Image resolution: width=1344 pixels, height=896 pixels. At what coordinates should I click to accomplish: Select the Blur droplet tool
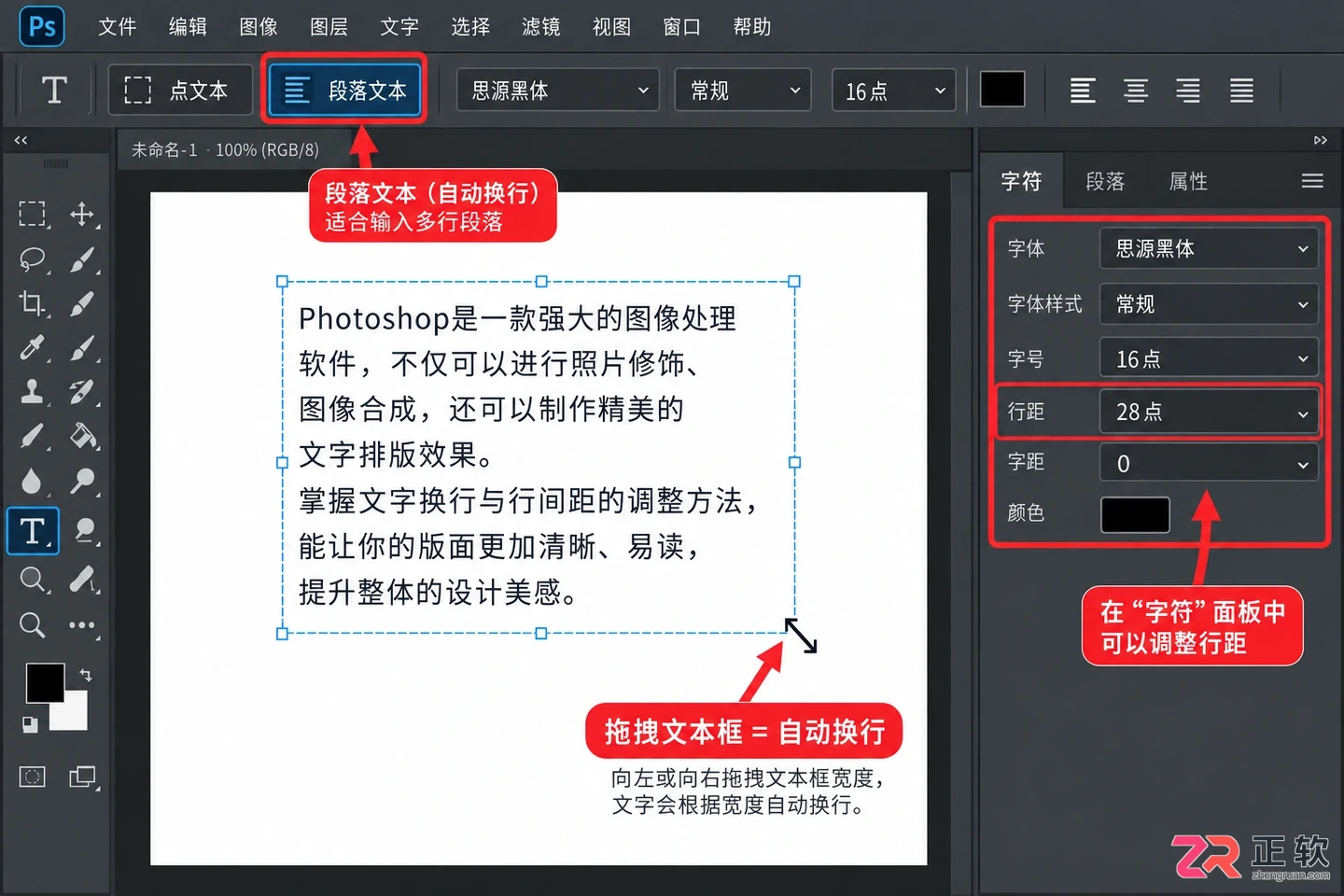33,481
